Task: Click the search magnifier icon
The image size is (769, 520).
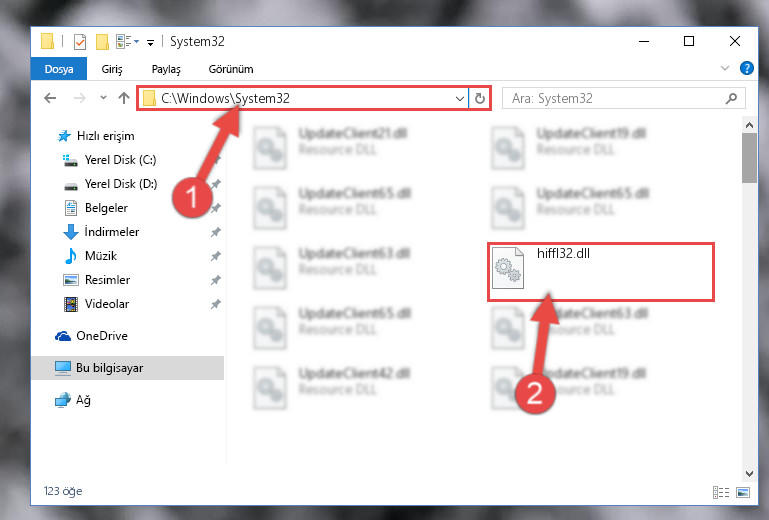Action: coord(731,99)
